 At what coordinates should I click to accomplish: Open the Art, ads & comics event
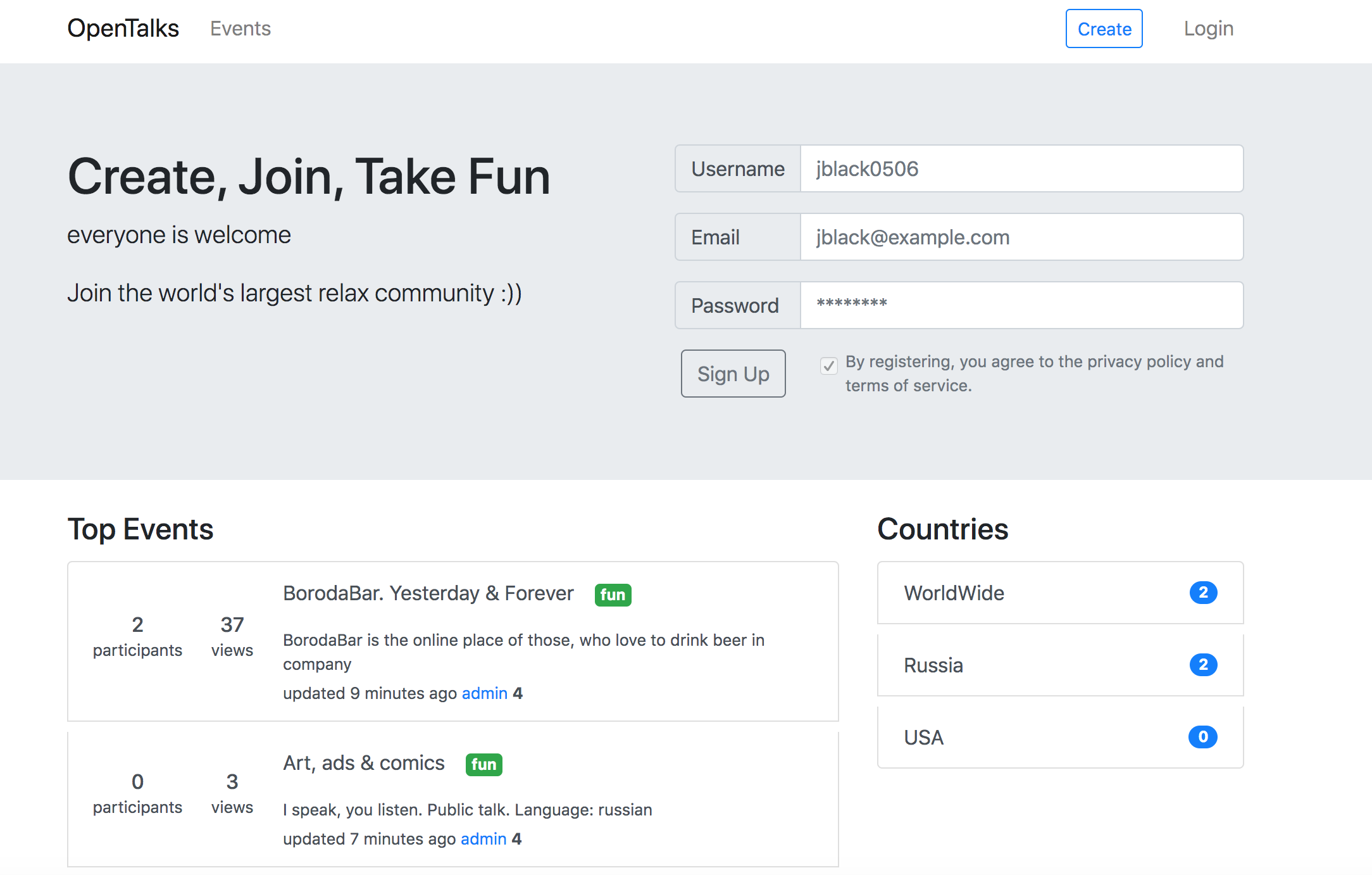(363, 763)
